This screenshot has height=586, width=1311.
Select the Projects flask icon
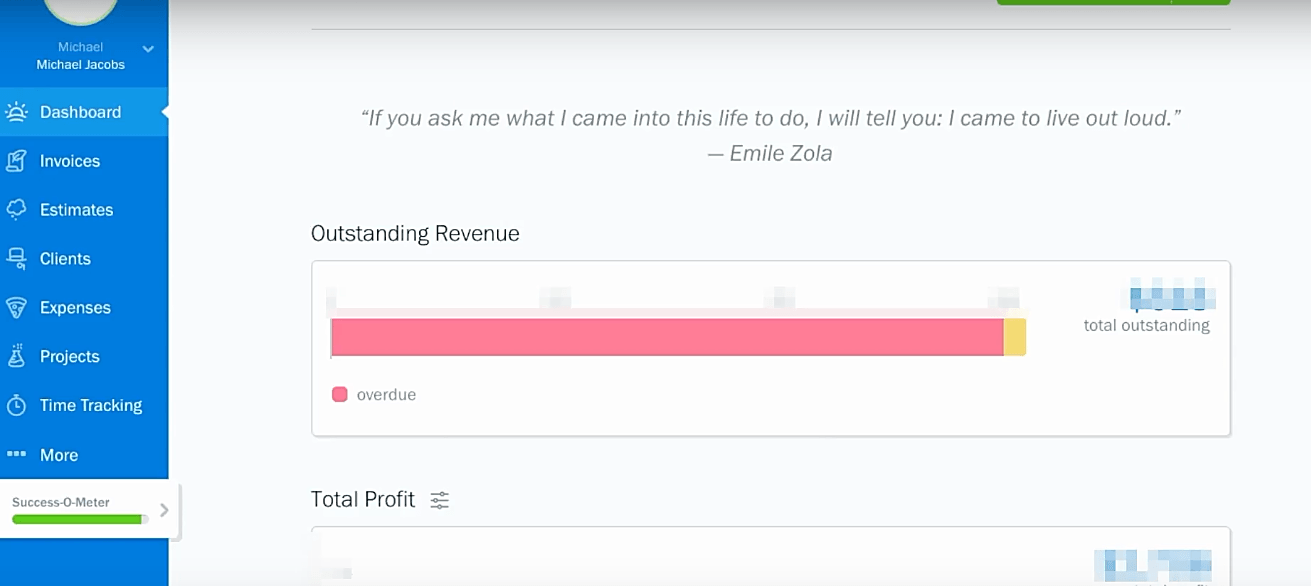[x=17, y=356]
